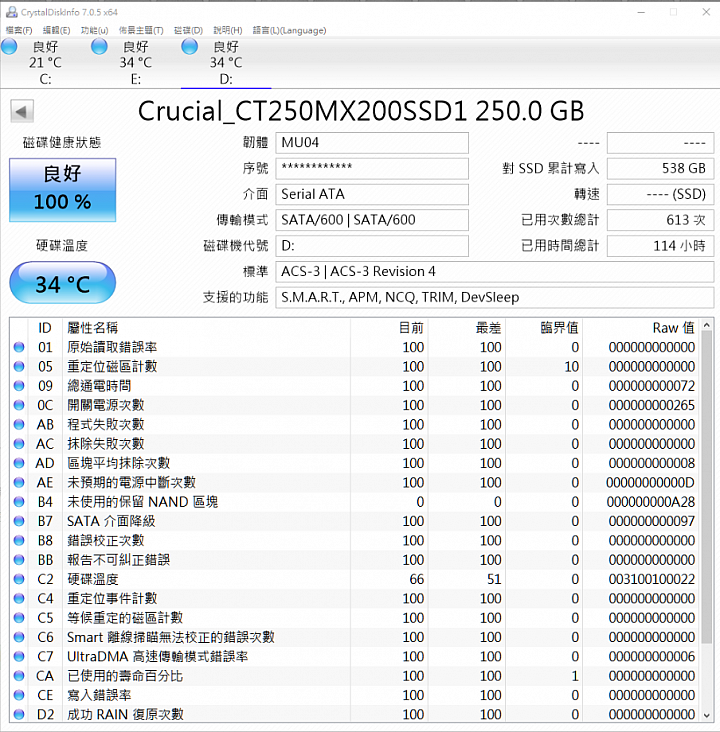
Task: Open the 磁碟(D) disk menu
Action: (188, 30)
